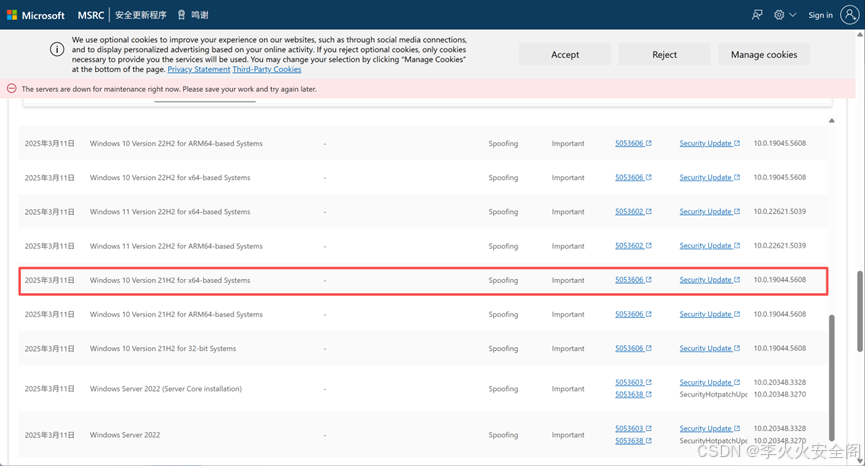865x466 pixels.
Task: Click the error icon in maintenance notice
Action: (12, 88)
